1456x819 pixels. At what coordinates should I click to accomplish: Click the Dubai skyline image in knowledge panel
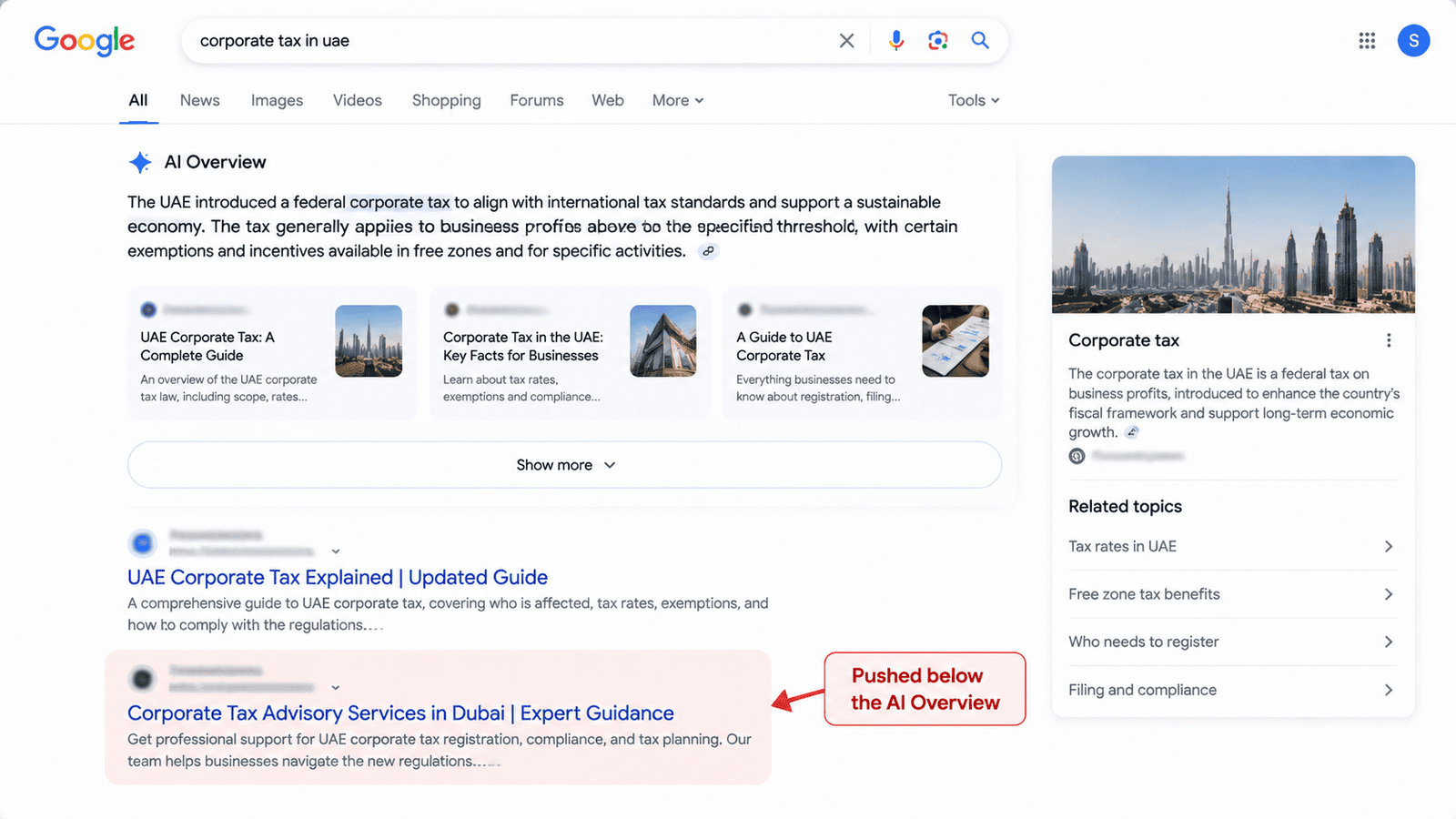coord(1233,235)
